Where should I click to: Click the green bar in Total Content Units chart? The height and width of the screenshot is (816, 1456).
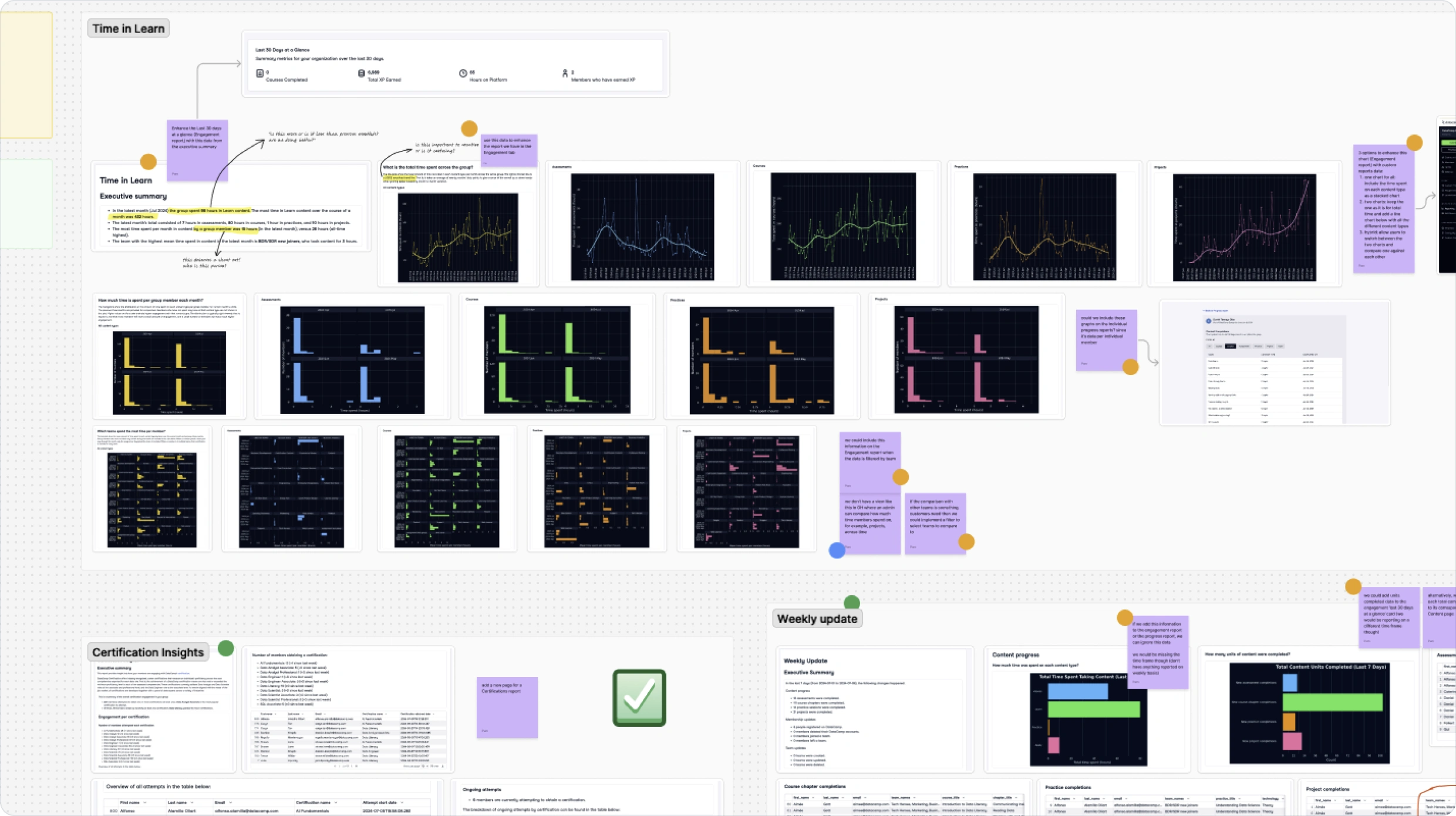pos(1332,702)
